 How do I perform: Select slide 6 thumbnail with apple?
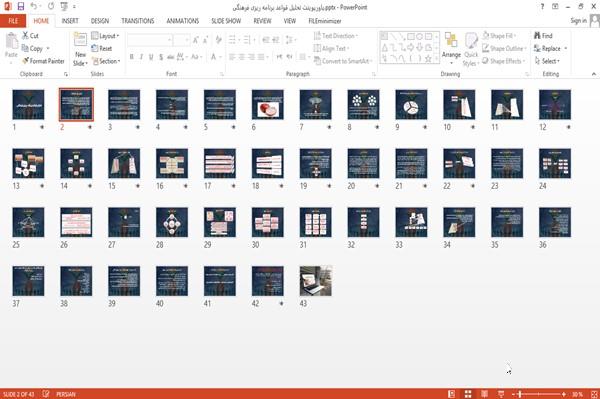[x=267, y=104]
